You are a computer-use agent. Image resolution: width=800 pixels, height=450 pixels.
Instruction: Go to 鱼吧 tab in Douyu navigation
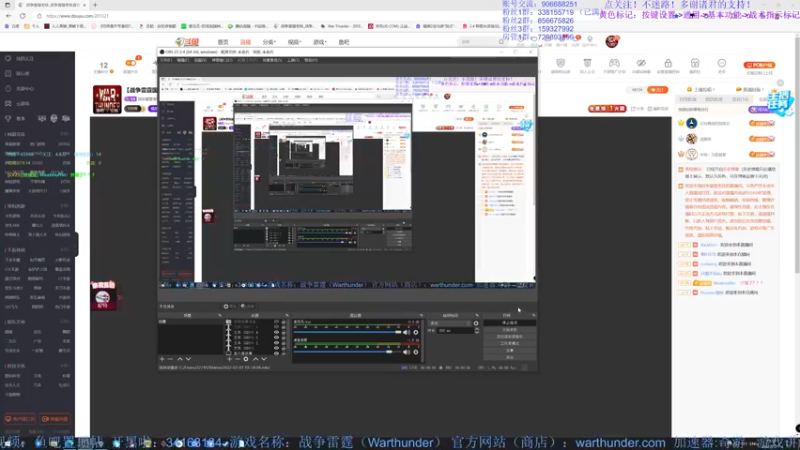[x=344, y=42]
